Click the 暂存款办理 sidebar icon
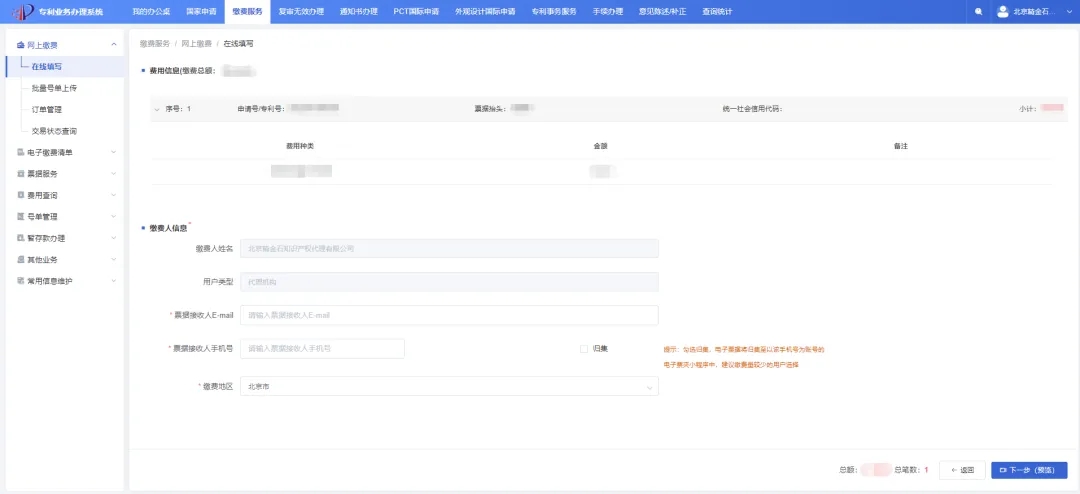The width and height of the screenshot is (1080, 494). (20, 238)
